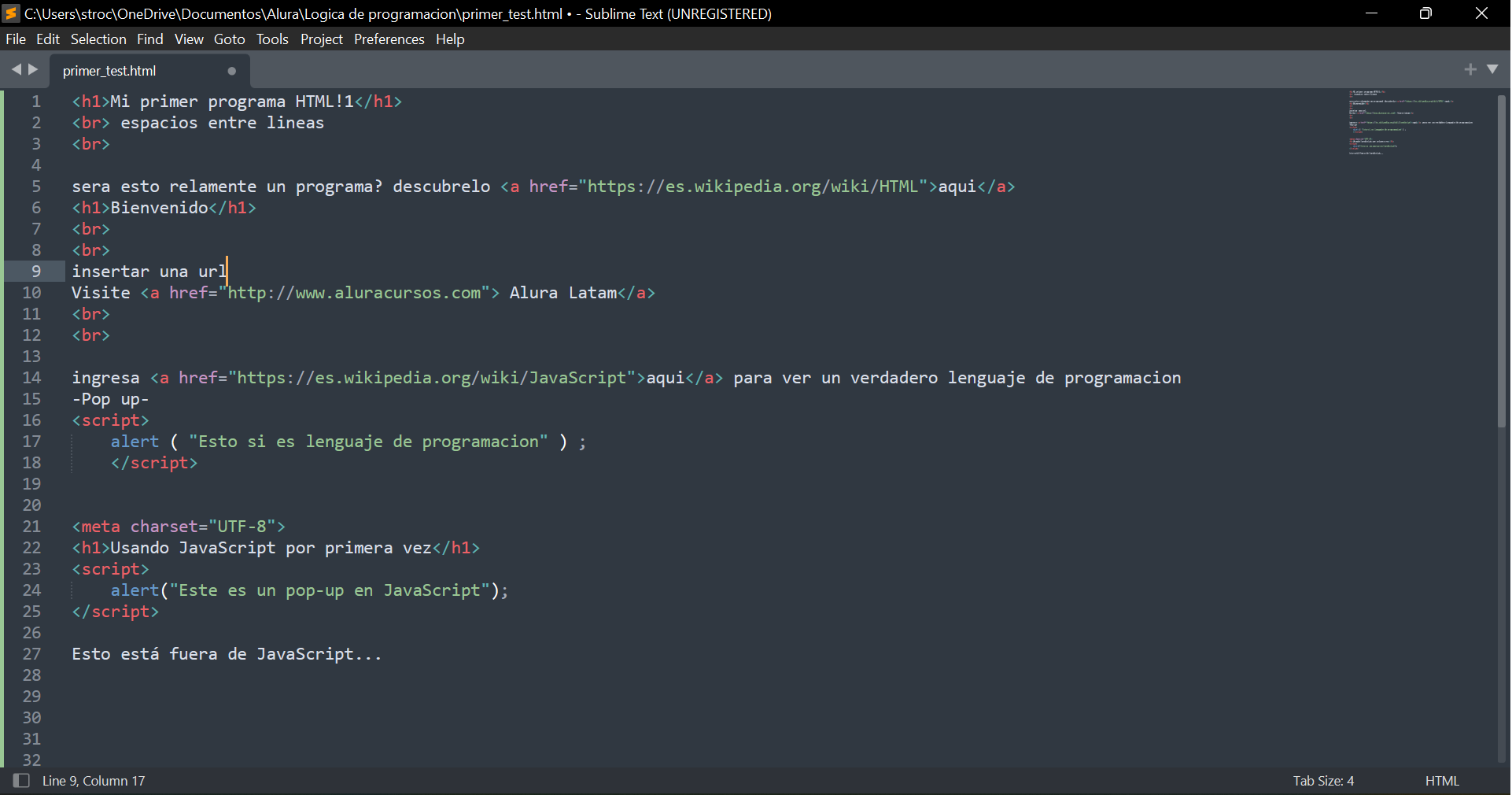Click 'espacios entre lineas' text

tap(222, 123)
